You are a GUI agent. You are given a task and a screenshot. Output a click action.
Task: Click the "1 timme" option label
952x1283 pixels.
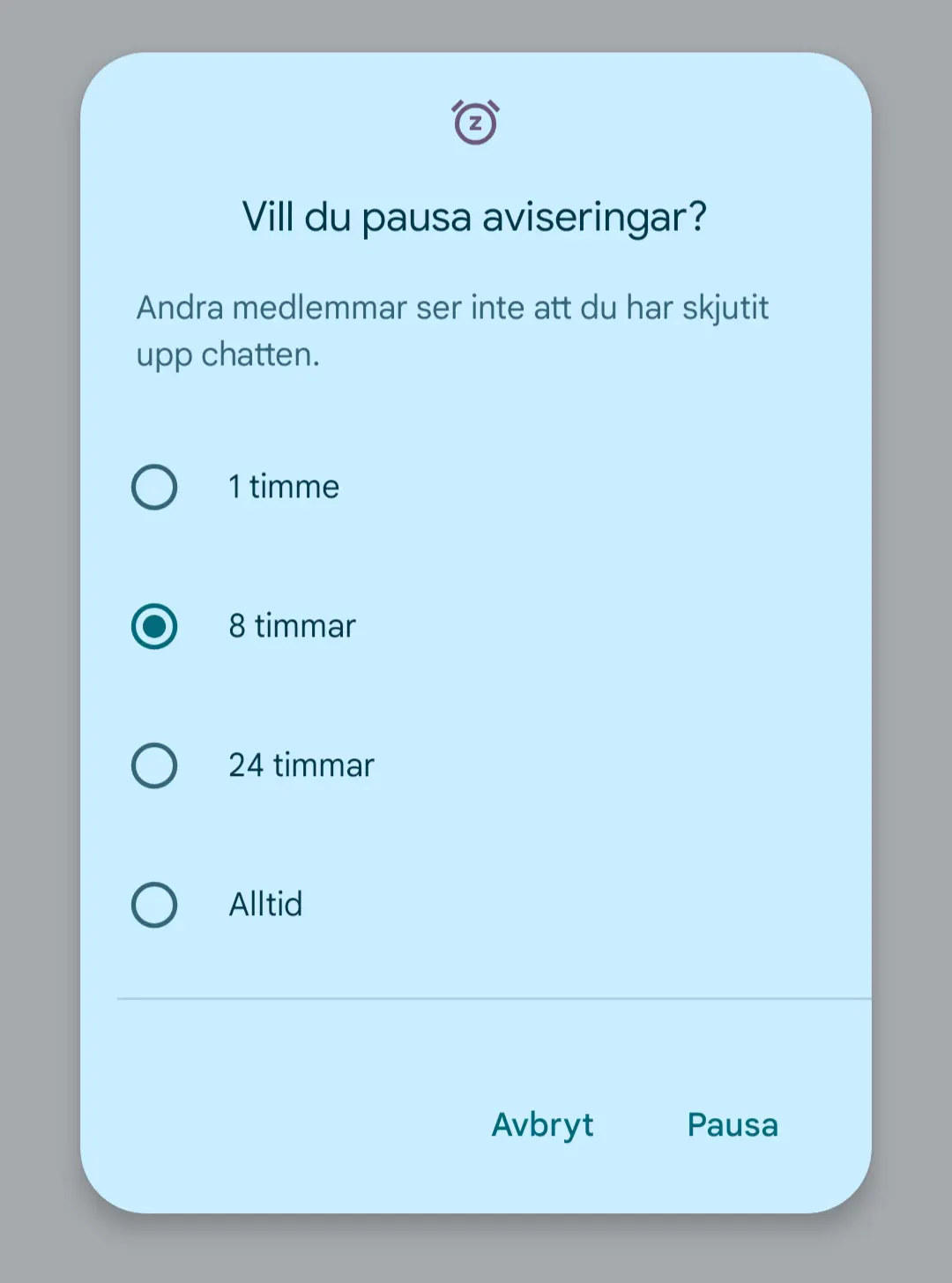[x=284, y=487]
